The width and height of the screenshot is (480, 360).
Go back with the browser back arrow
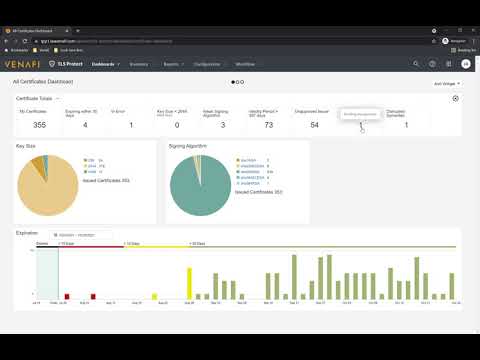[6, 41]
